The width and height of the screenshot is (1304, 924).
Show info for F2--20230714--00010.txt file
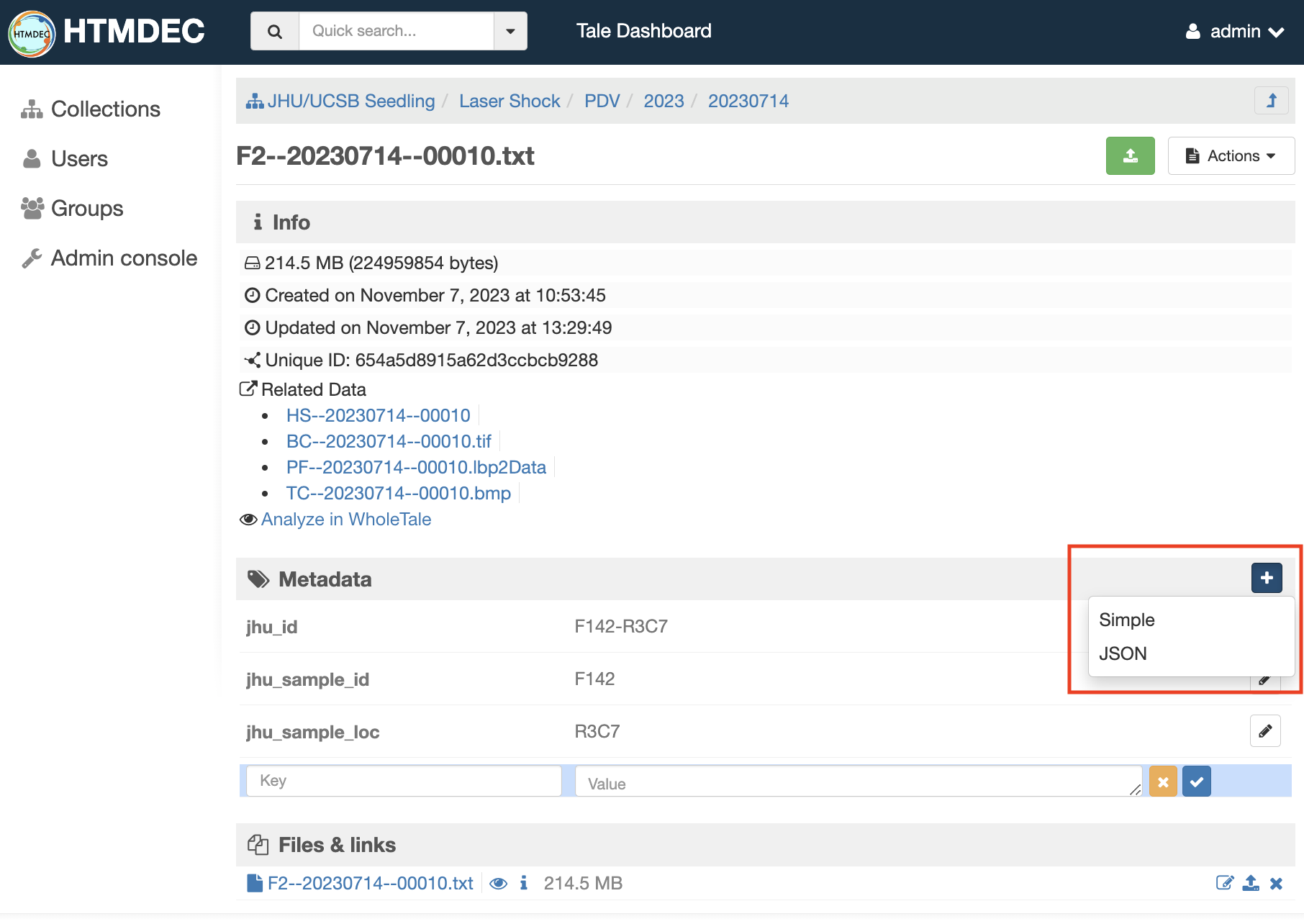tap(524, 883)
